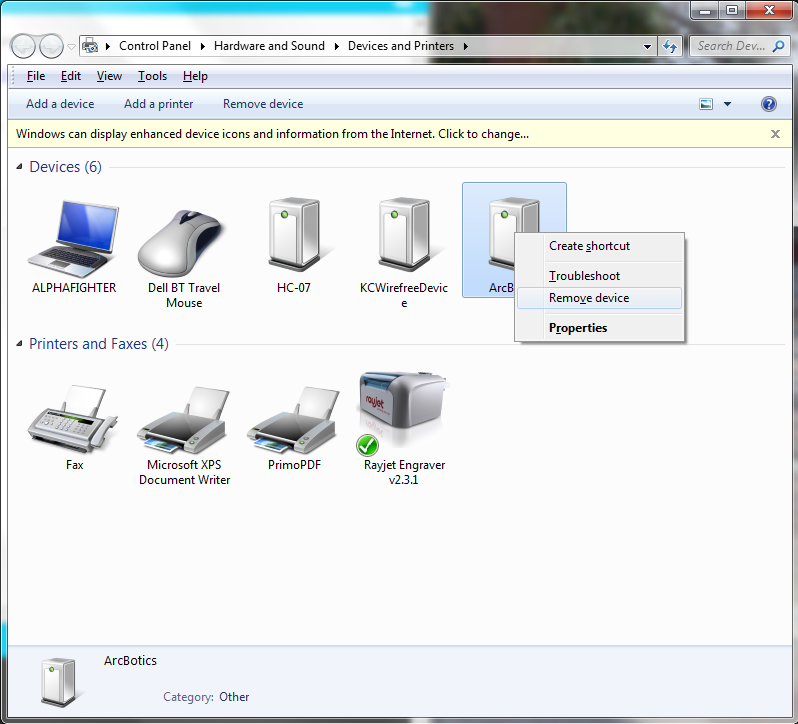Expand arrow after Control Panel breadcrumb
The width and height of the screenshot is (798, 724).
click(x=203, y=46)
